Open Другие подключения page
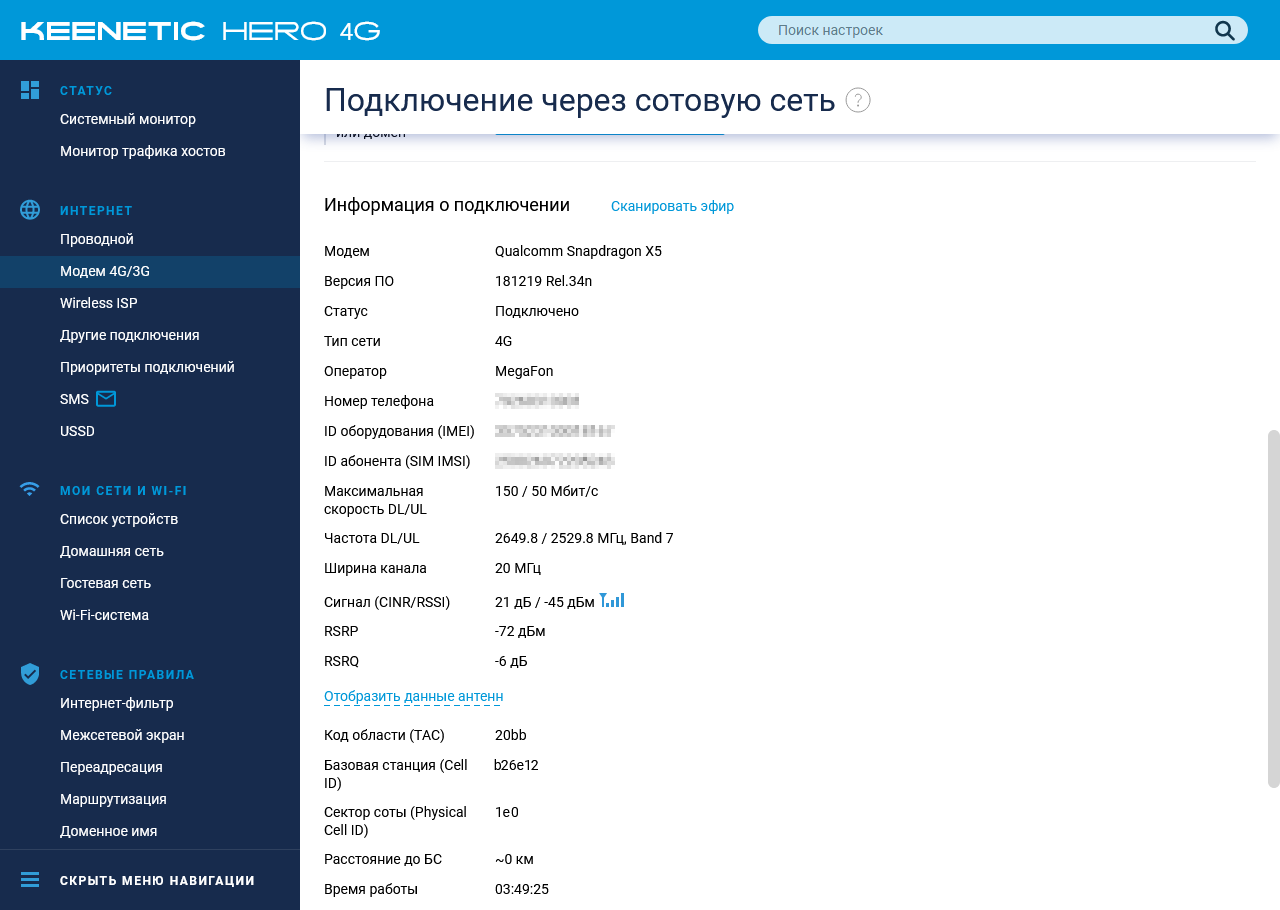Viewport: 1280px width, 910px height. [130, 335]
